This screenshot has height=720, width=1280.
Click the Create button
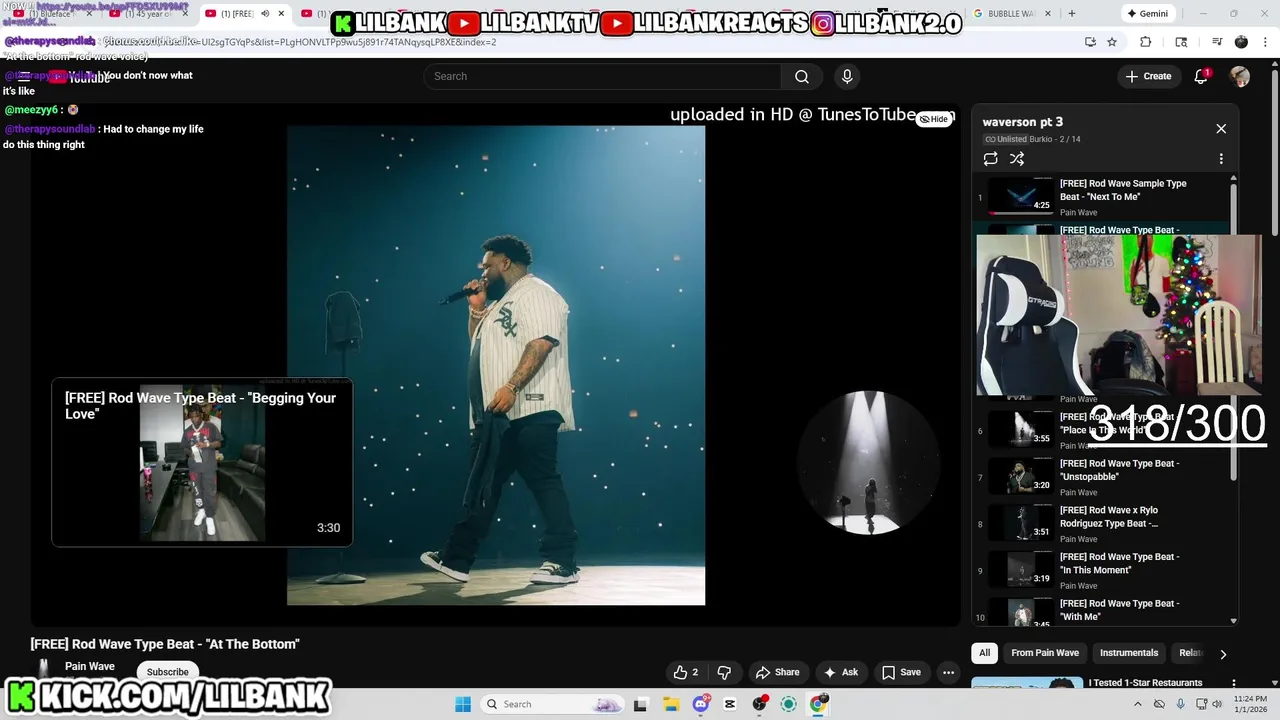point(1148,77)
